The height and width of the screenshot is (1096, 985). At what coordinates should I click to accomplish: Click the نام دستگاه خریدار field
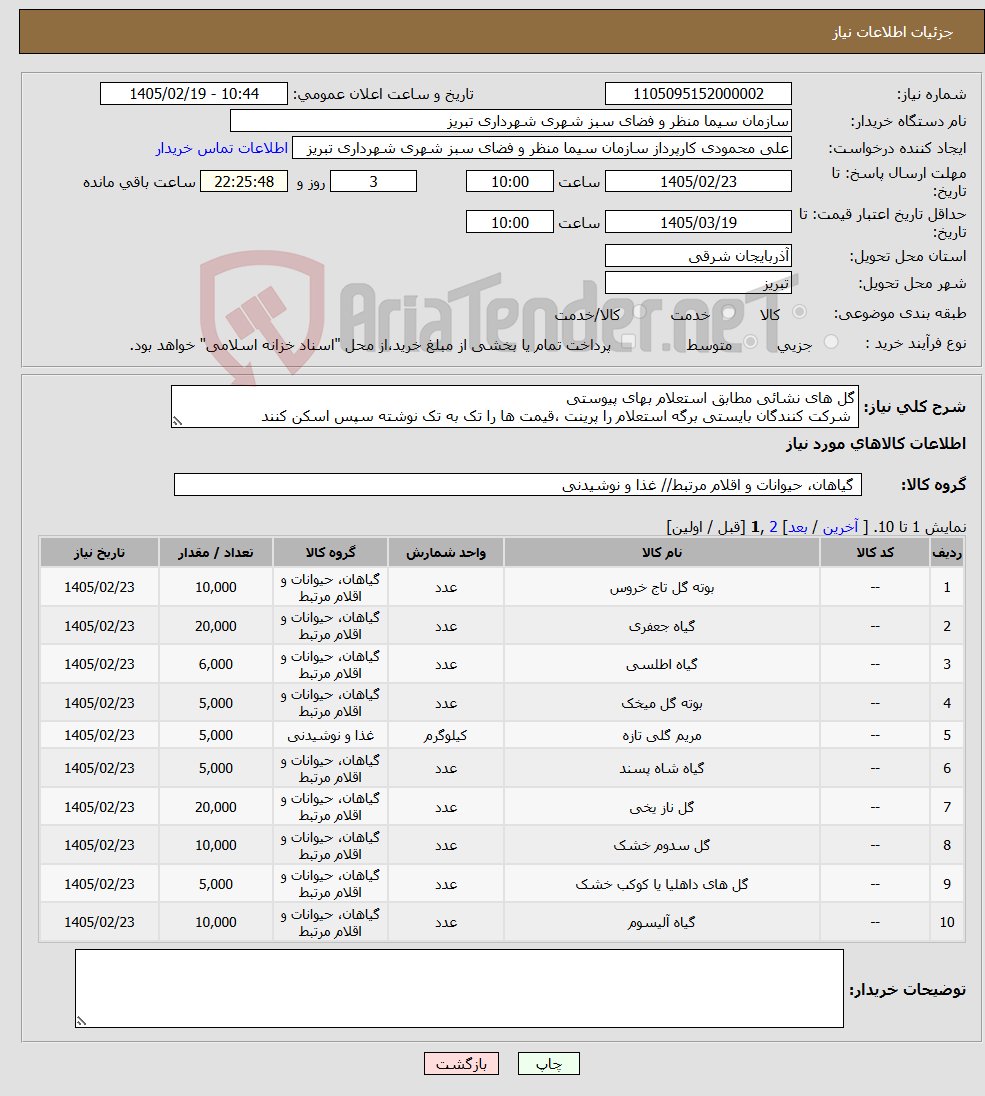click(x=510, y=121)
